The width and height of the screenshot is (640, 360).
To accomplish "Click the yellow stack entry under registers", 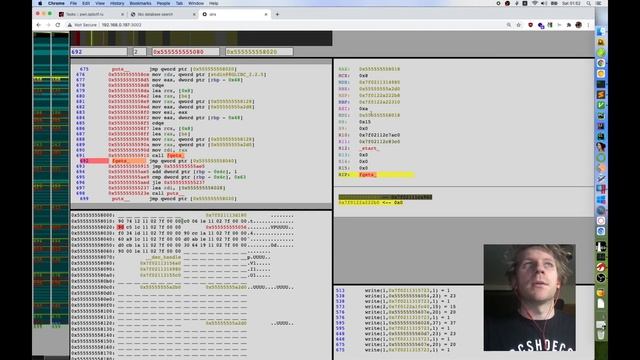I will click(x=371, y=202).
